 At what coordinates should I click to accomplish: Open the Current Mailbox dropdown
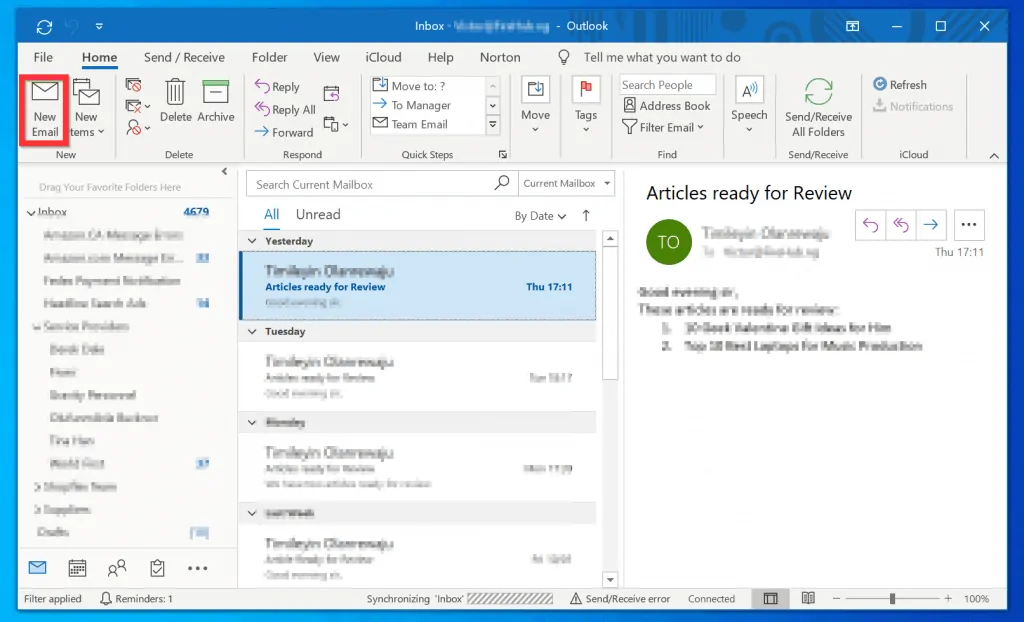tap(565, 183)
